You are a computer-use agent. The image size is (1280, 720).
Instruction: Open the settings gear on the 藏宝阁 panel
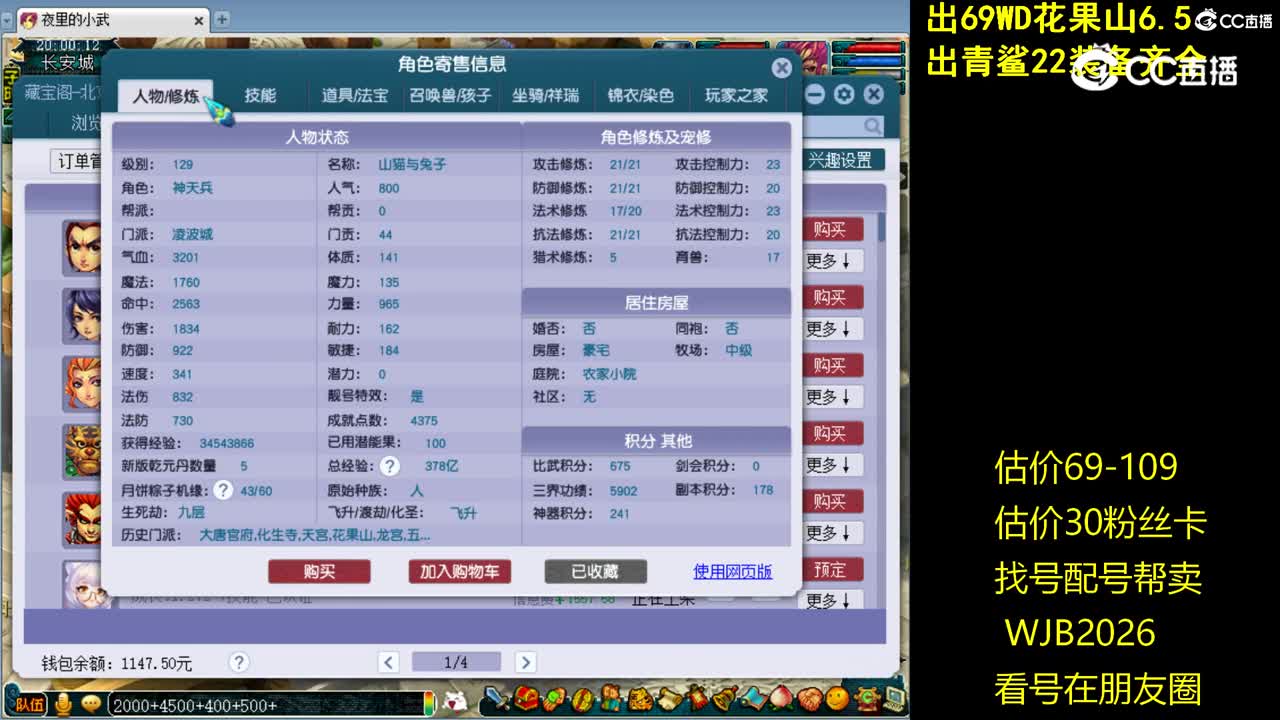[843, 93]
